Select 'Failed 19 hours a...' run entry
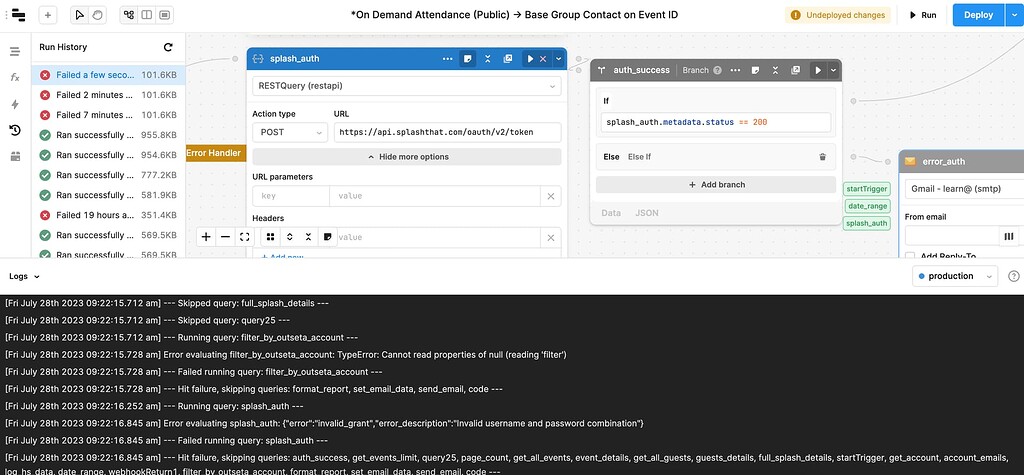Viewport: 1024px width, 475px height. (x=108, y=215)
